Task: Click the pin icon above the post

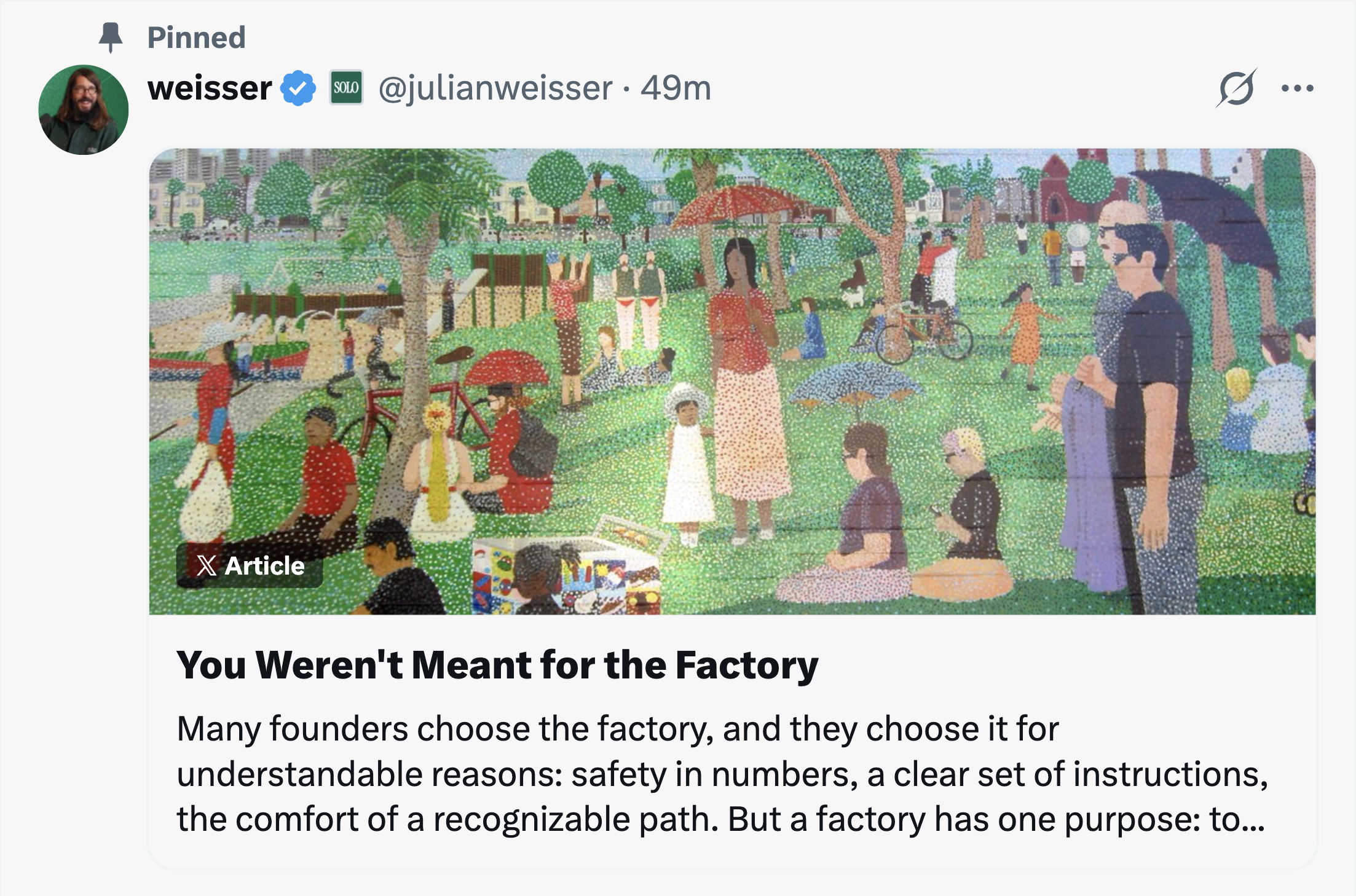Action: (111, 37)
